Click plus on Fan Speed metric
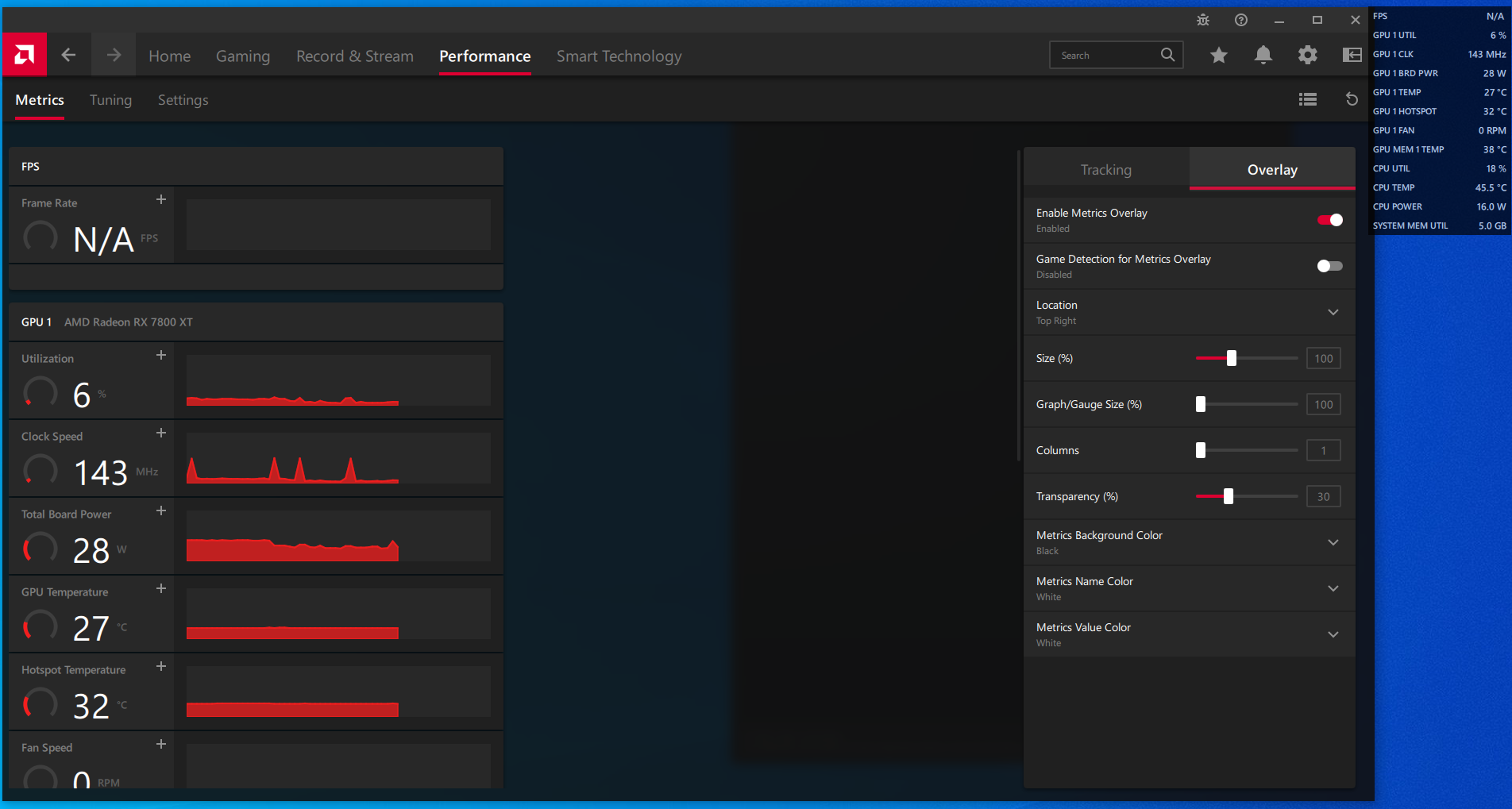Image resolution: width=1512 pixels, height=809 pixels. 161,745
